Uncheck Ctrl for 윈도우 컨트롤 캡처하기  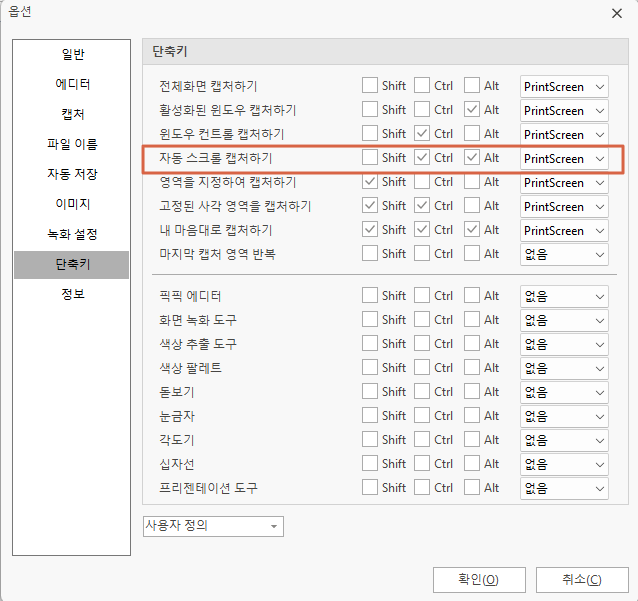coord(422,133)
